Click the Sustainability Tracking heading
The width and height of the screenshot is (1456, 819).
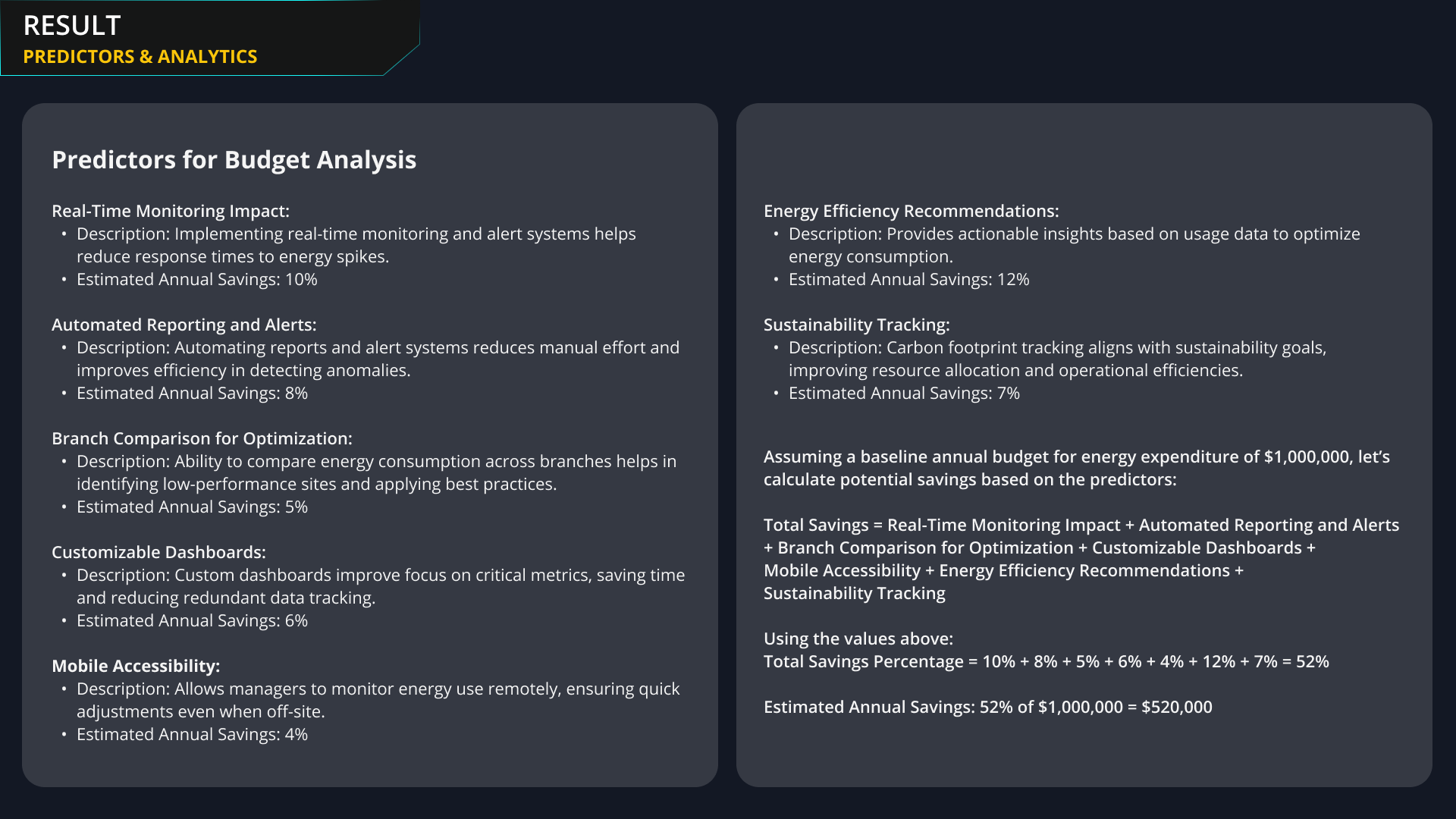coord(856,325)
